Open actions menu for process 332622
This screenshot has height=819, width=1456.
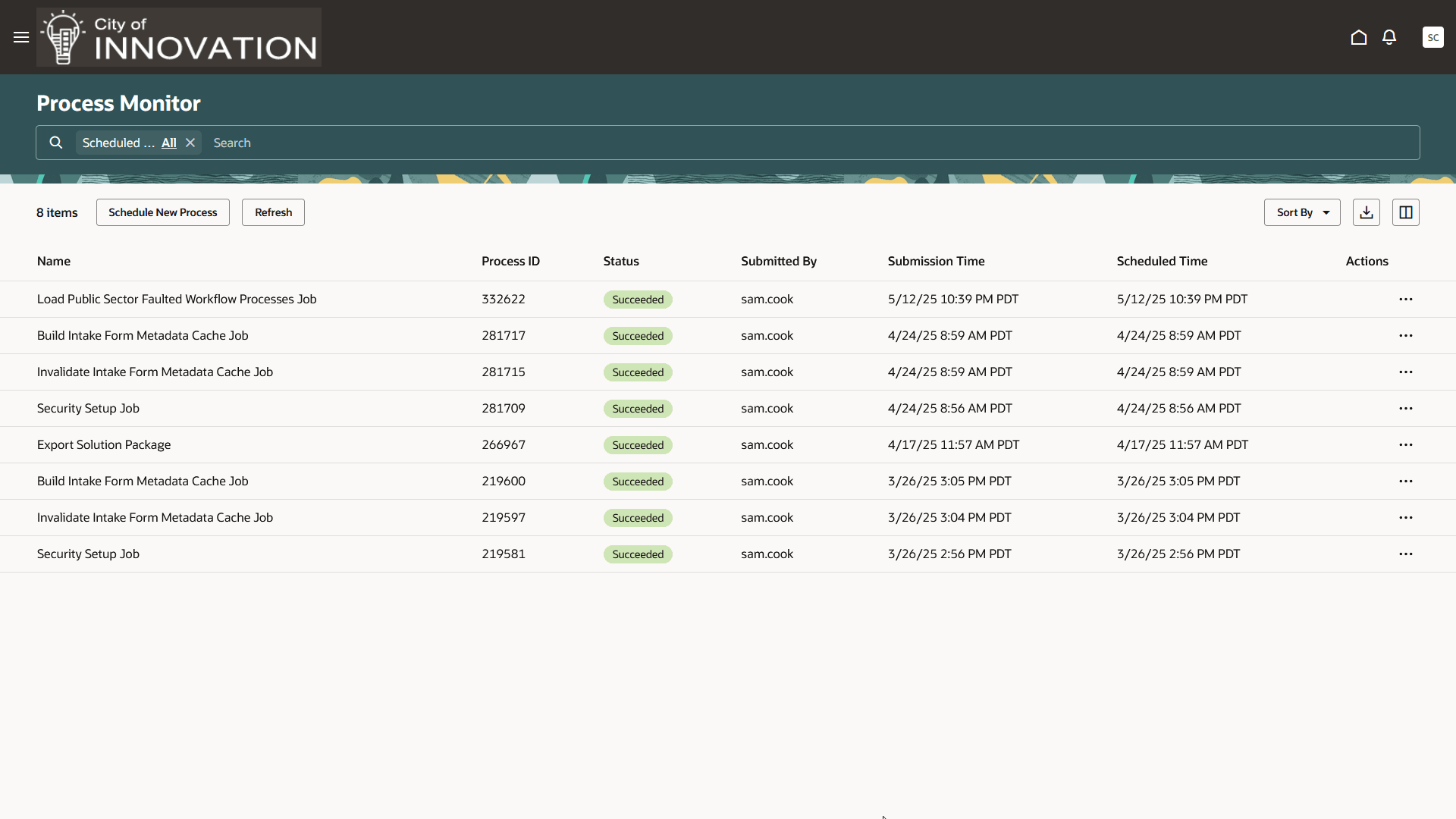[x=1405, y=300]
